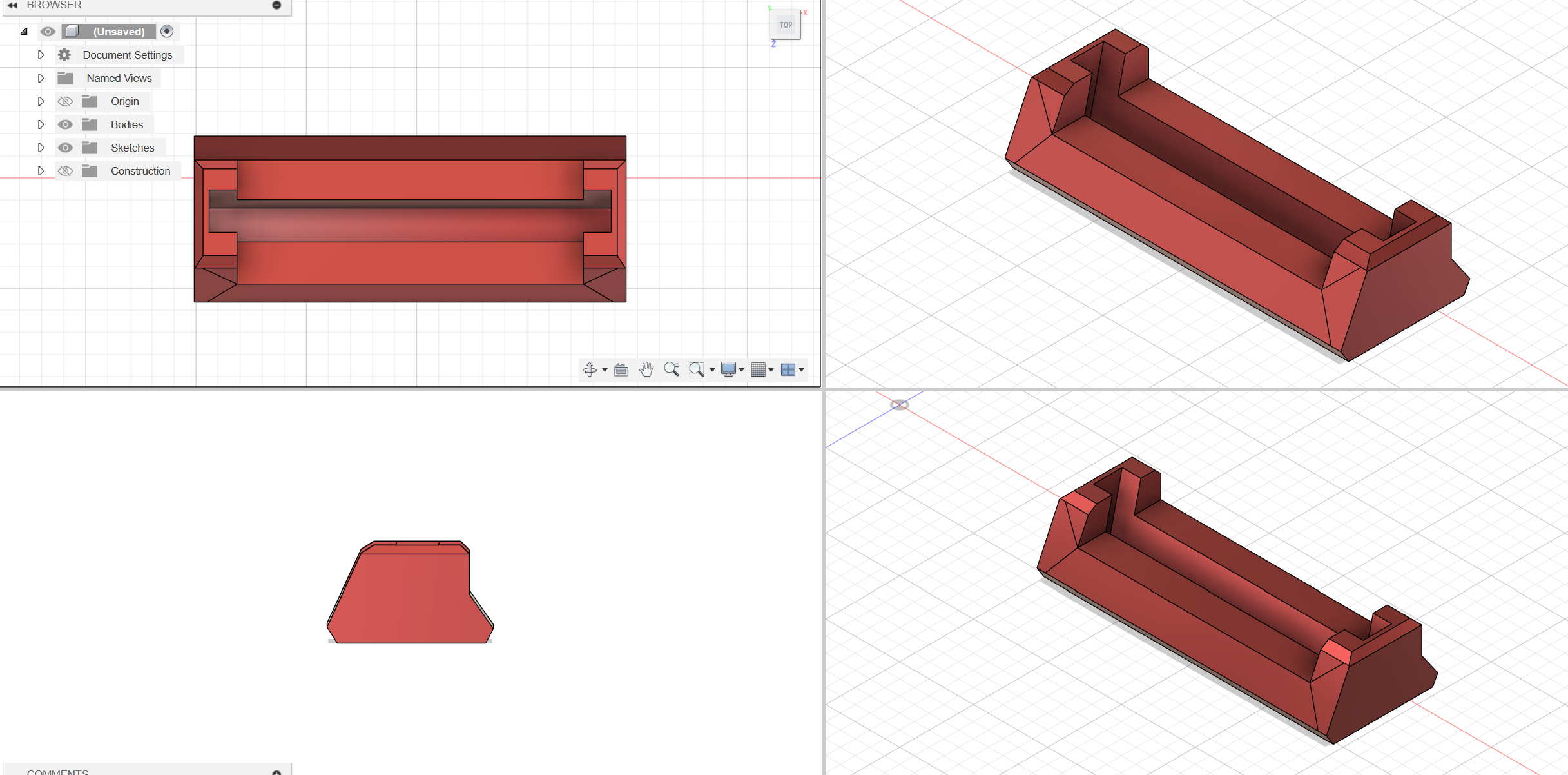Select the Bodies tree item
The image size is (1568, 775).
tap(127, 124)
